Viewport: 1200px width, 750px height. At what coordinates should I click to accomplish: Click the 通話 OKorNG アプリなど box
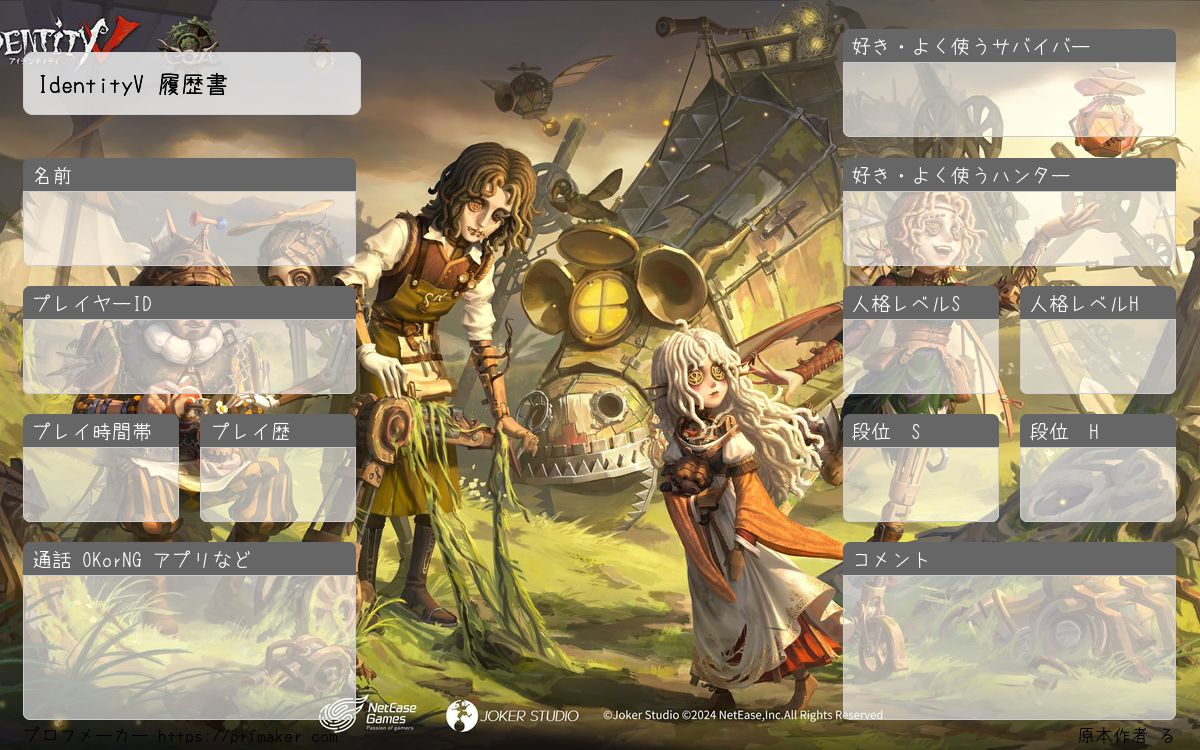point(189,647)
